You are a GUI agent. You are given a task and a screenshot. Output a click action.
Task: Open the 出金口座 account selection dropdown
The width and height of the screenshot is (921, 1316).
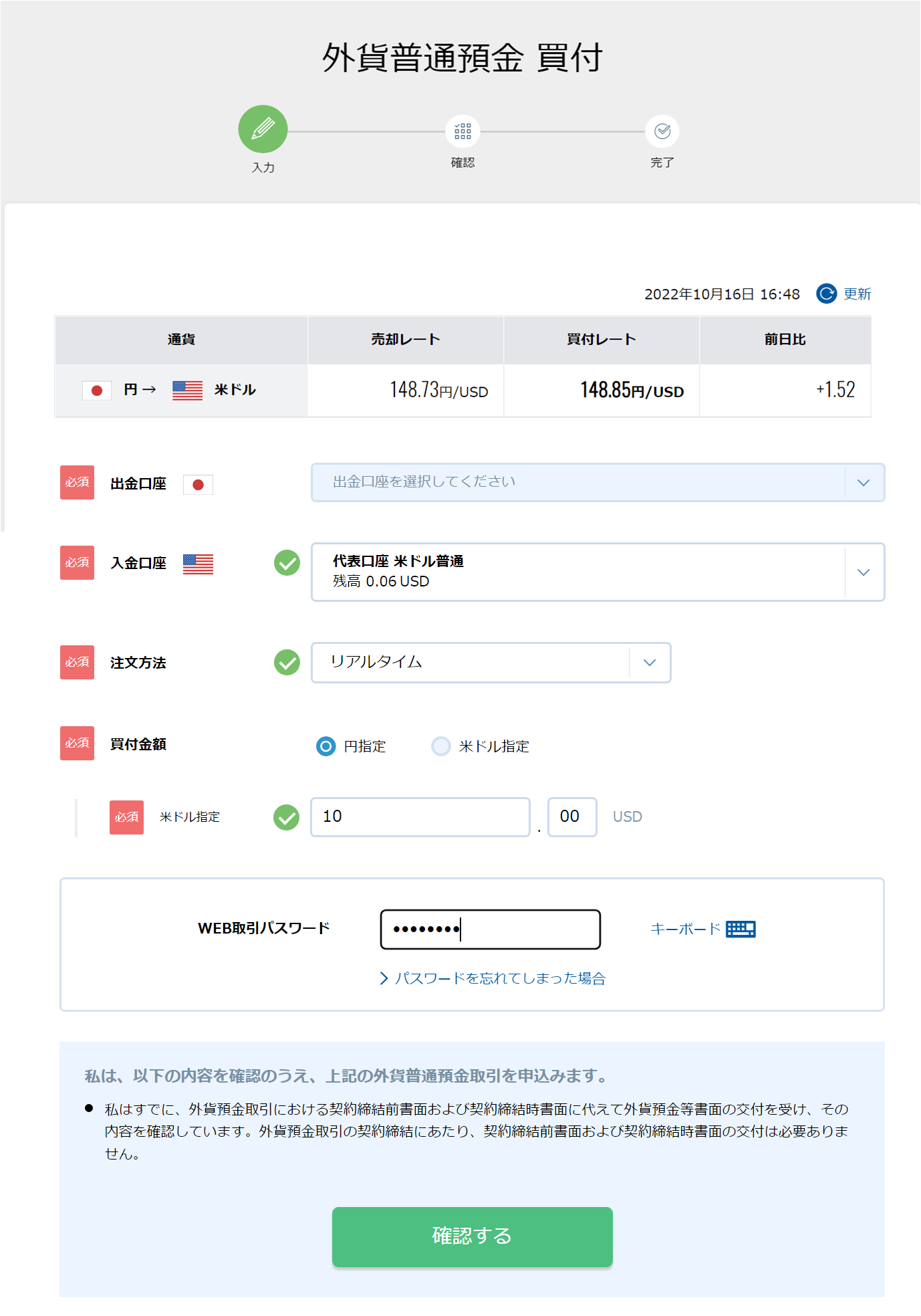598,482
